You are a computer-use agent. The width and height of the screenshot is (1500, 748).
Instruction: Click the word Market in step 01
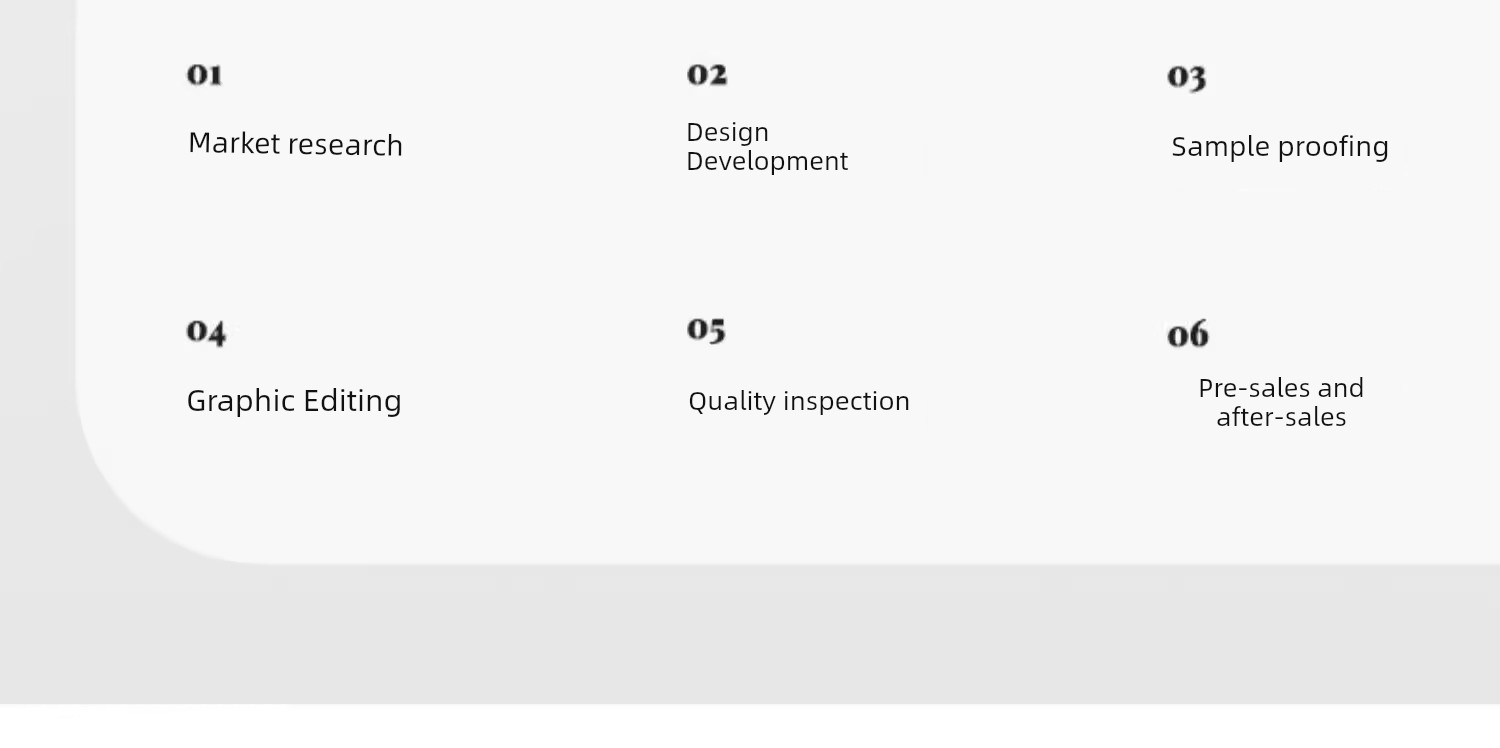tap(234, 143)
